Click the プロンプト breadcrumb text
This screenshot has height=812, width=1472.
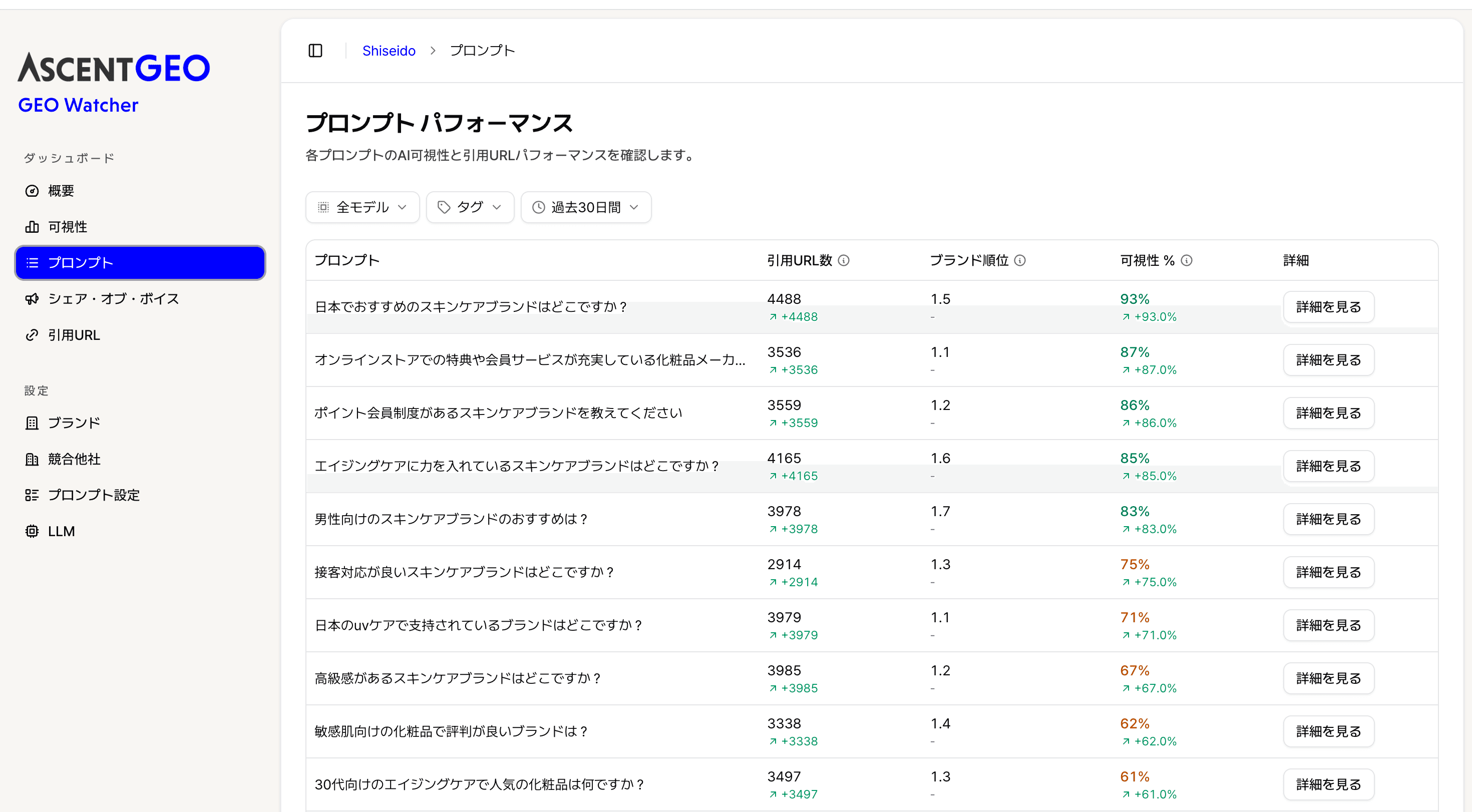pyautogui.click(x=482, y=51)
